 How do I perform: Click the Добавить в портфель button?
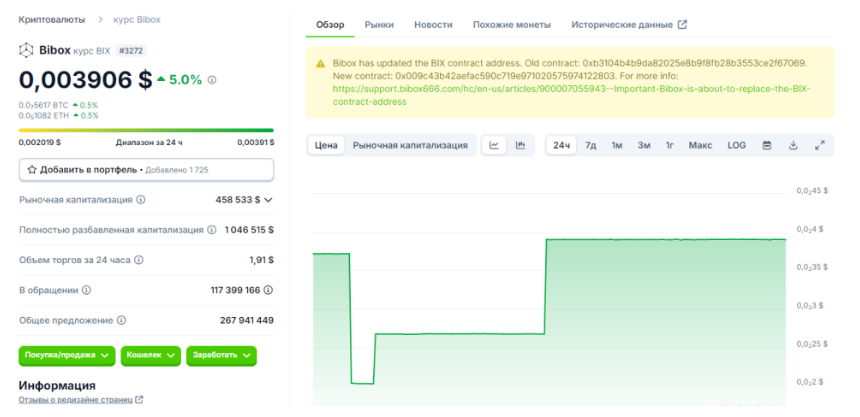146,170
